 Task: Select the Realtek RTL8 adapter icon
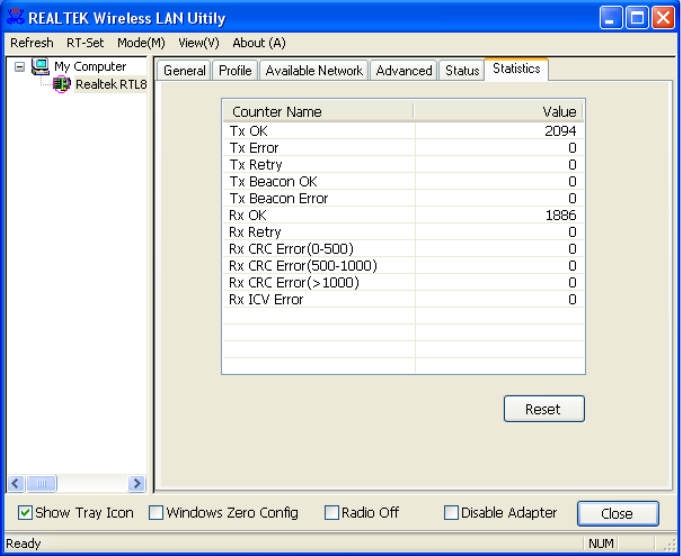click(62, 84)
